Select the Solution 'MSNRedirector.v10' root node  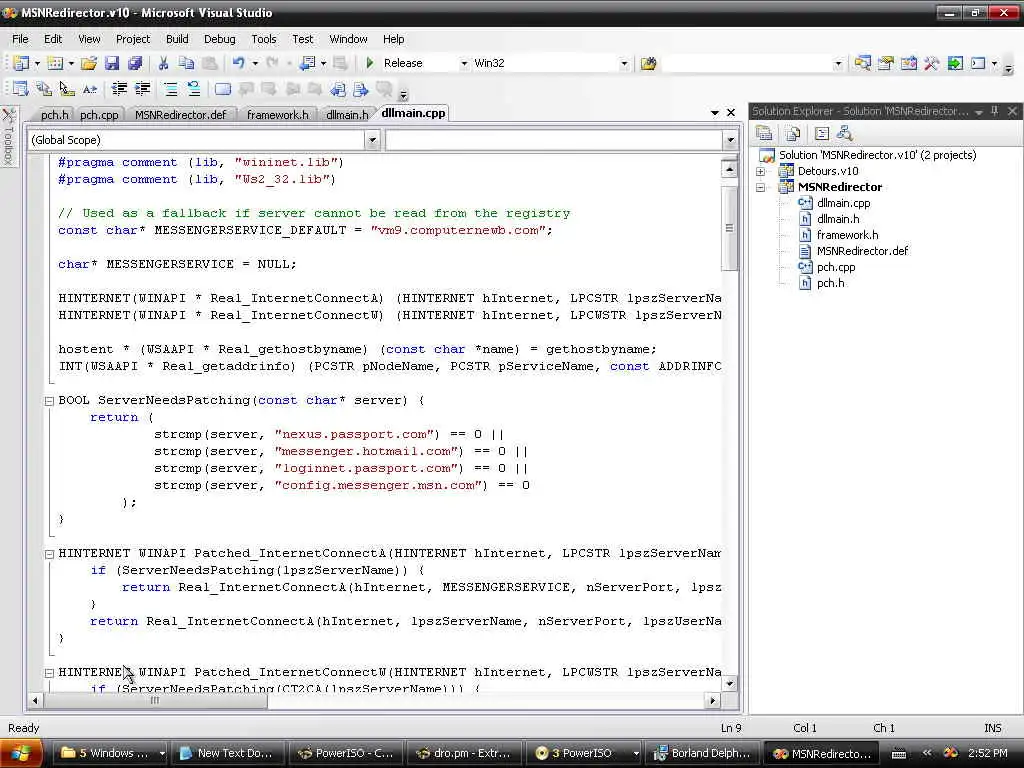click(x=878, y=155)
